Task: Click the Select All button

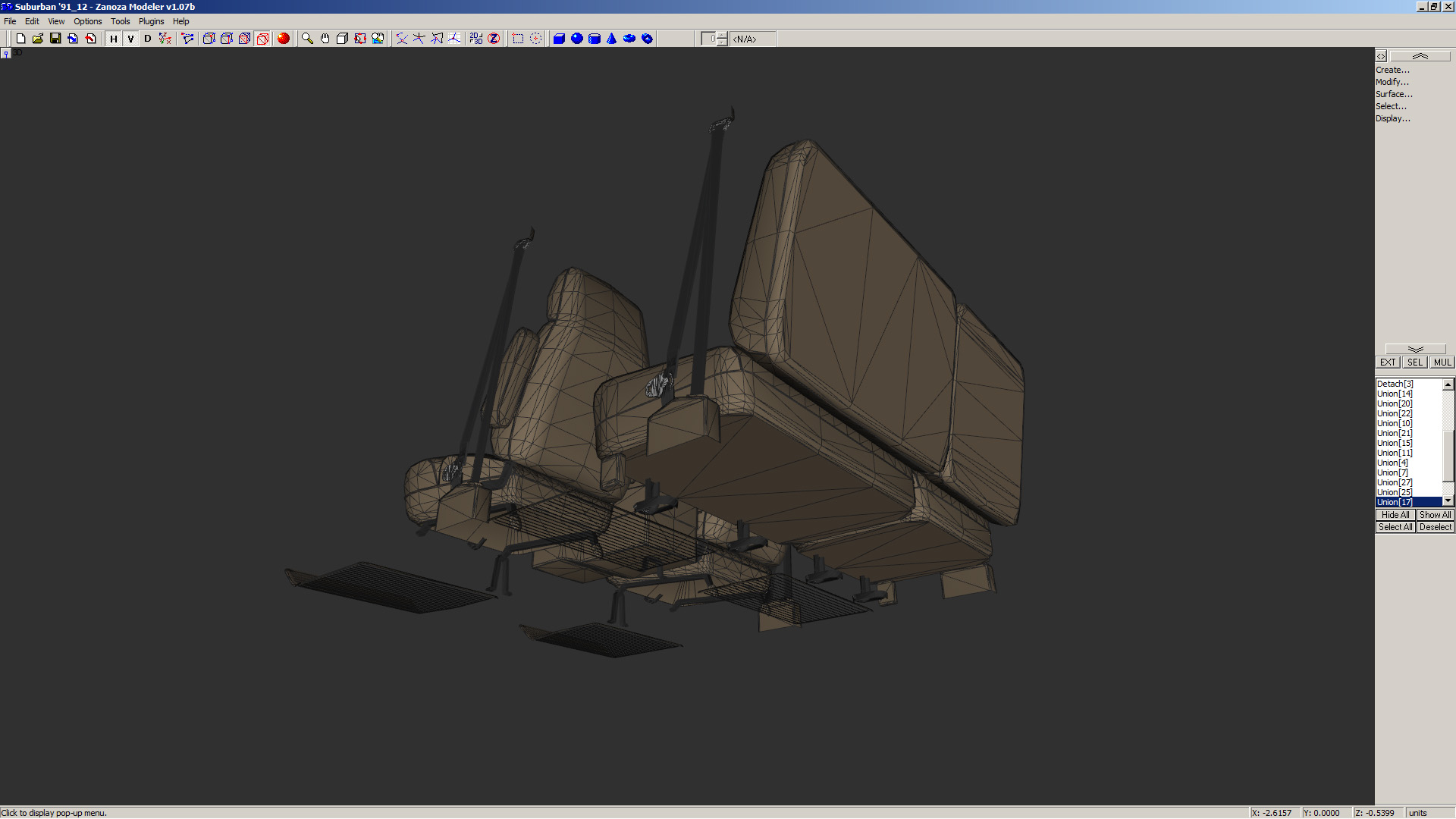Action: click(1395, 527)
